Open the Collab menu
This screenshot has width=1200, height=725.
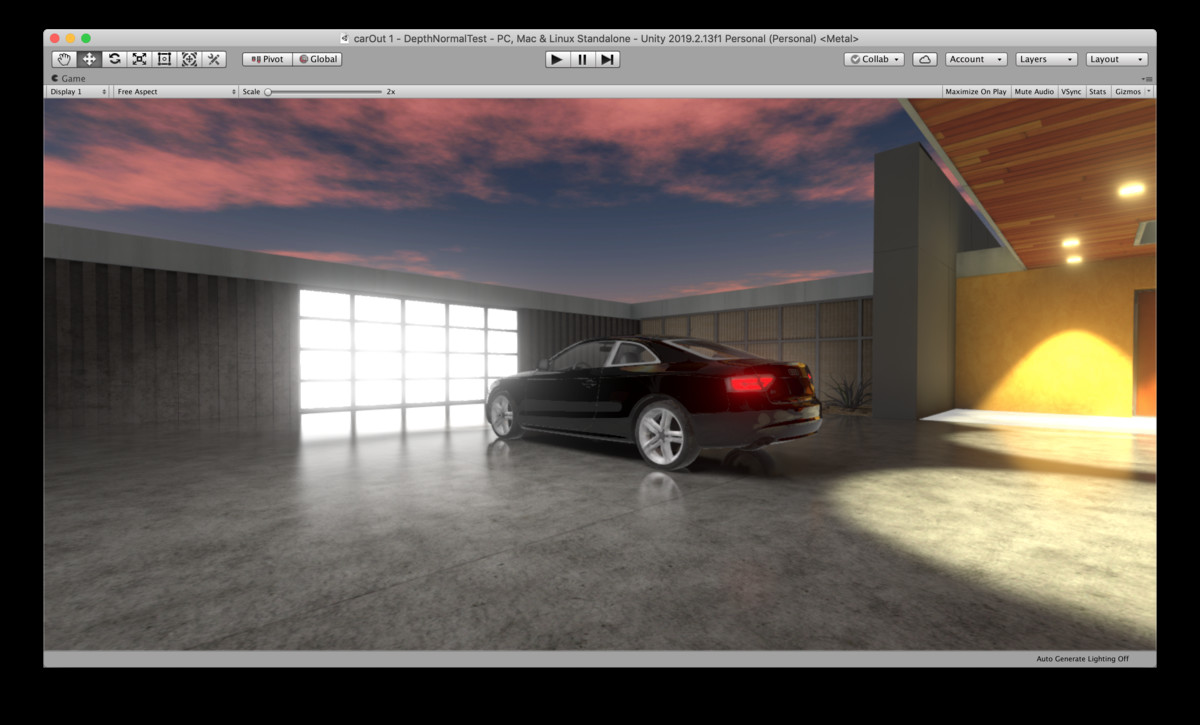[873, 59]
